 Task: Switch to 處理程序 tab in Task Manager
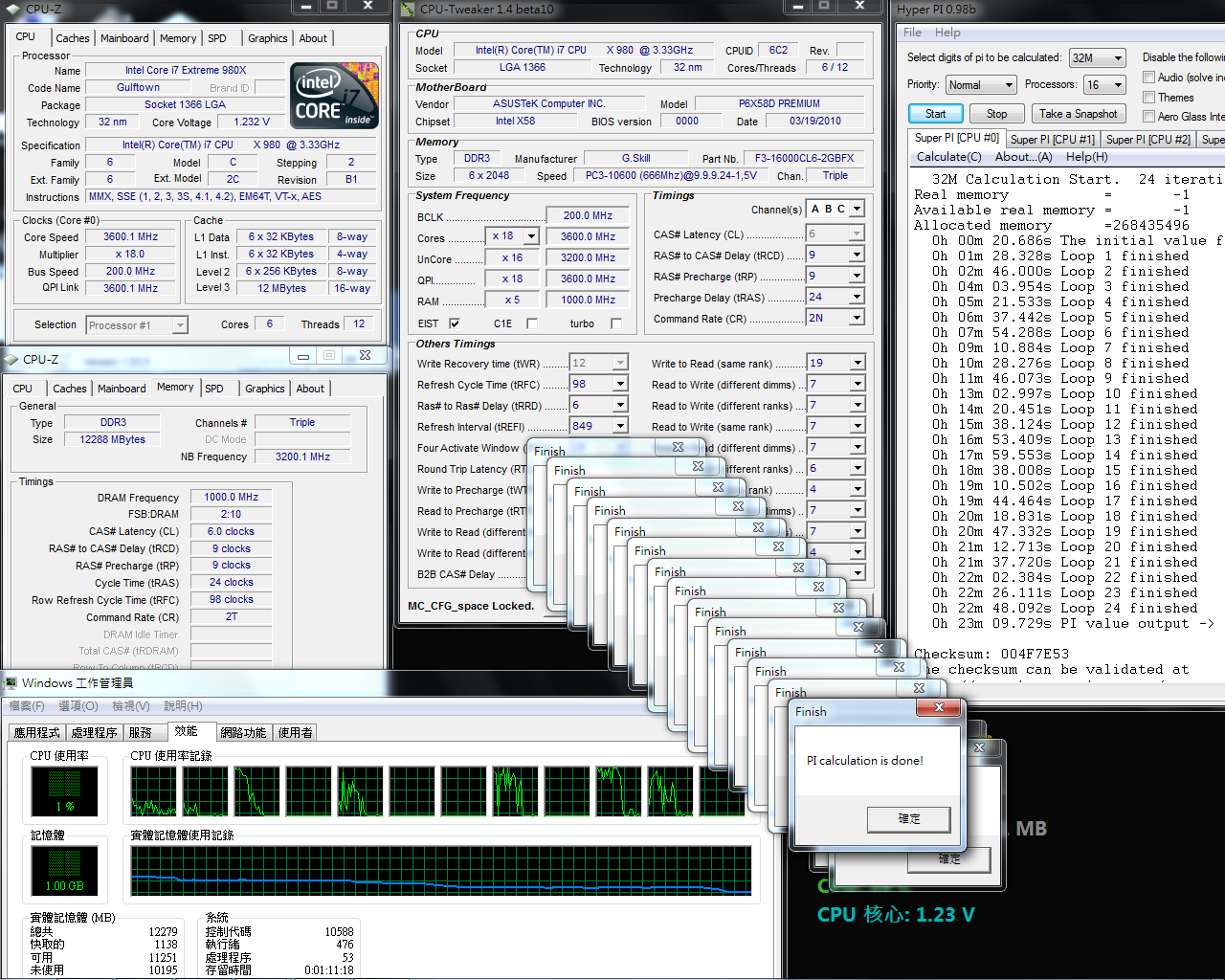94,732
